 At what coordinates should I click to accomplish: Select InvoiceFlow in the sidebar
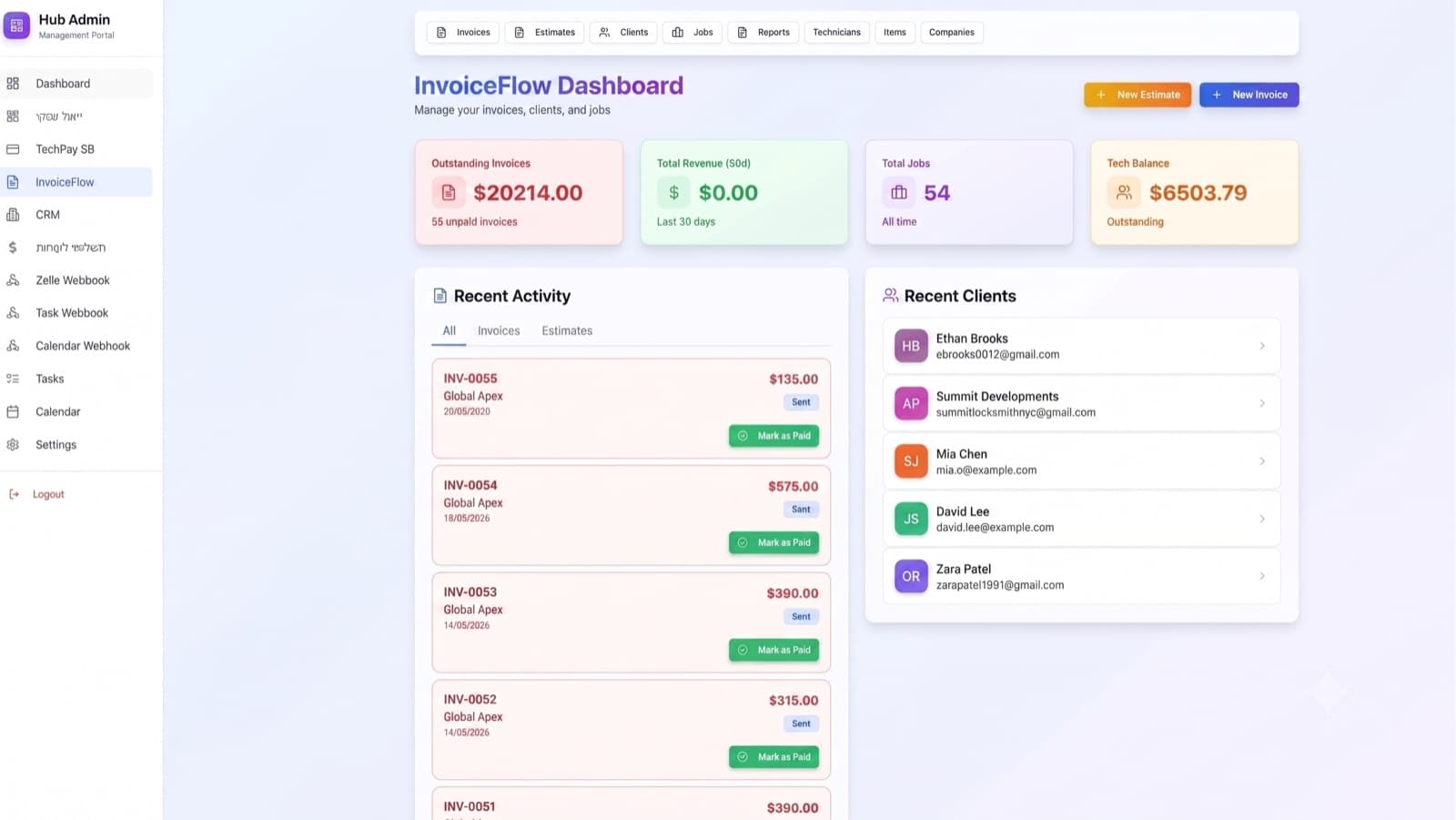(x=76, y=182)
